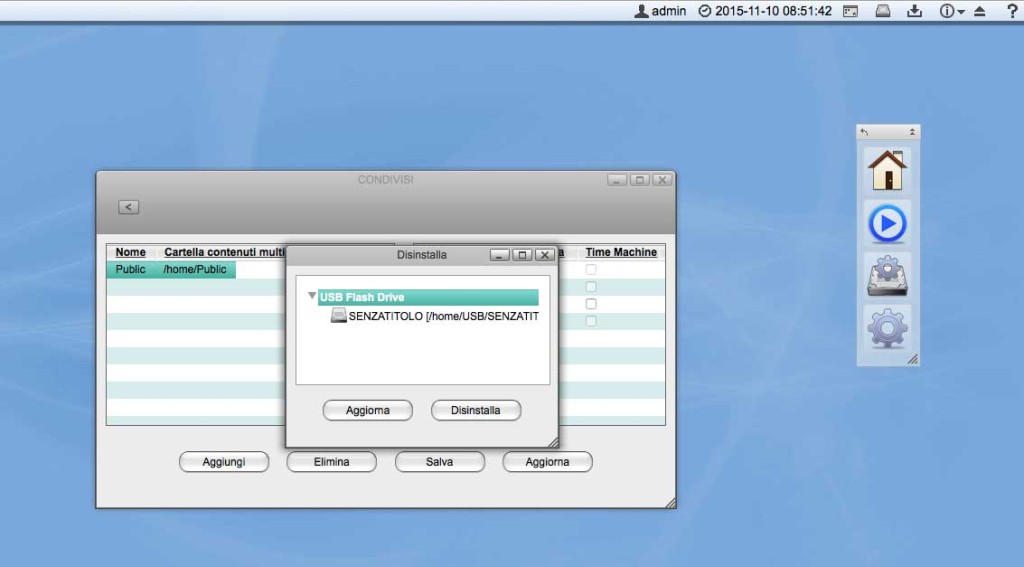Click the side dock resize grip
The width and height of the screenshot is (1024, 567).
[x=913, y=359]
